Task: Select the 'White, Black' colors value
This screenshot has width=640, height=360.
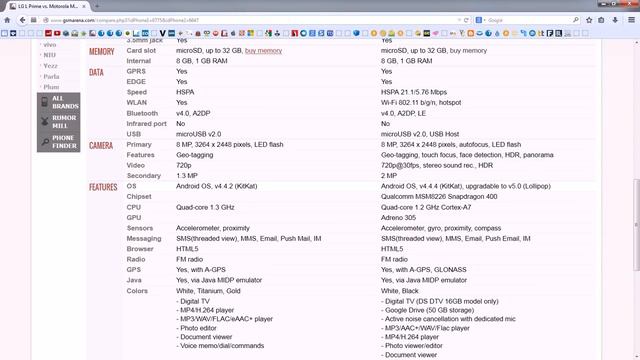Action: (400, 291)
